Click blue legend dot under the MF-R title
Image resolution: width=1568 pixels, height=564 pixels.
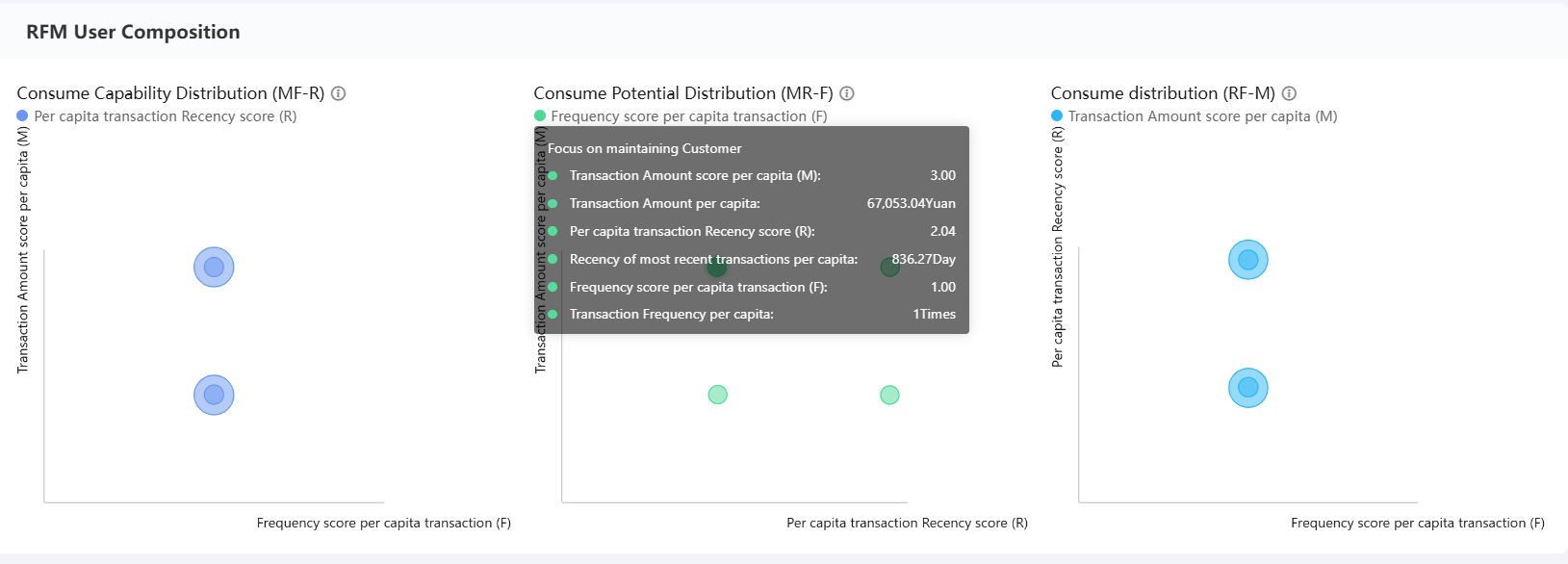[x=22, y=116]
